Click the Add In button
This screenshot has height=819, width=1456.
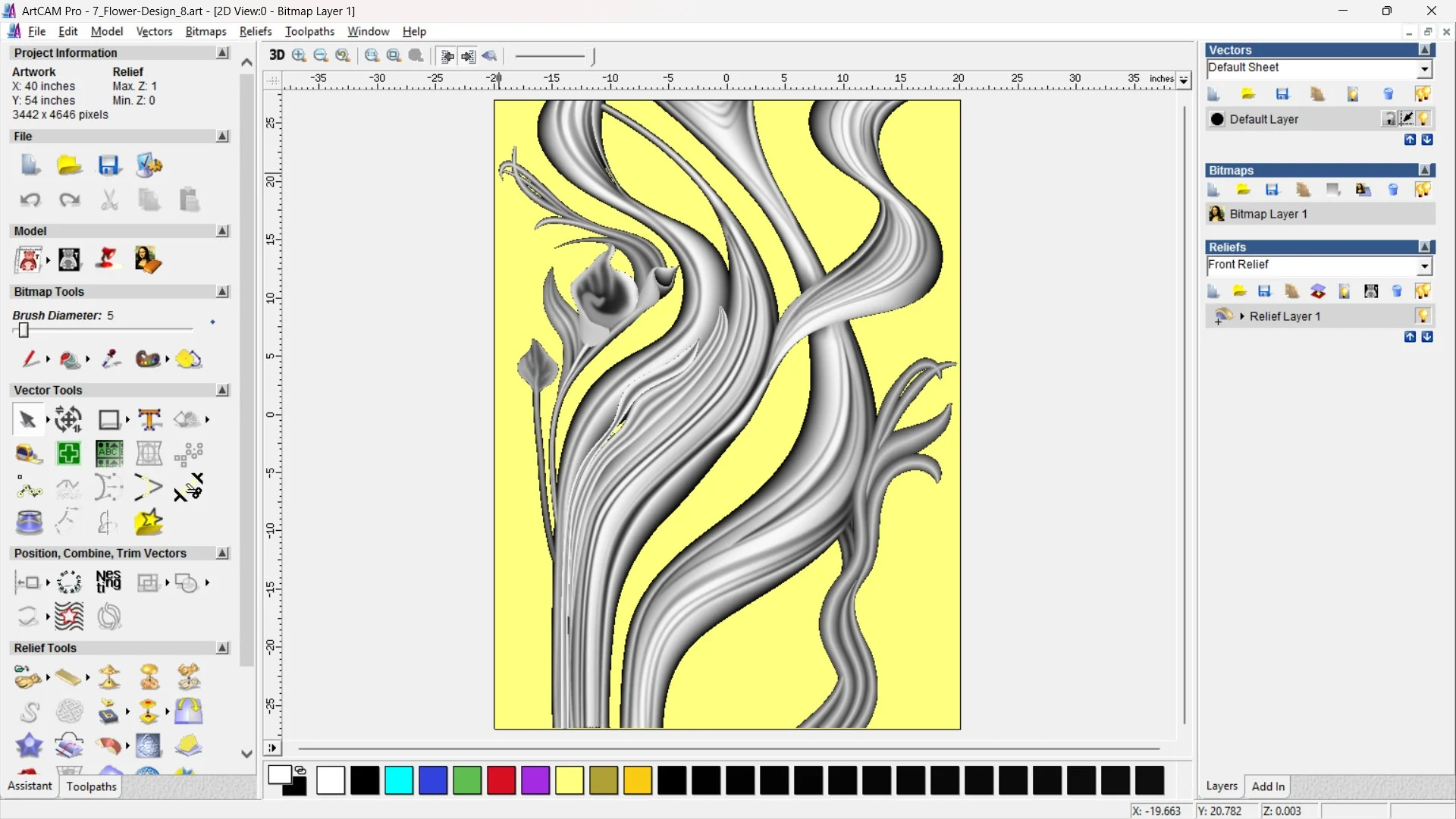1269,786
